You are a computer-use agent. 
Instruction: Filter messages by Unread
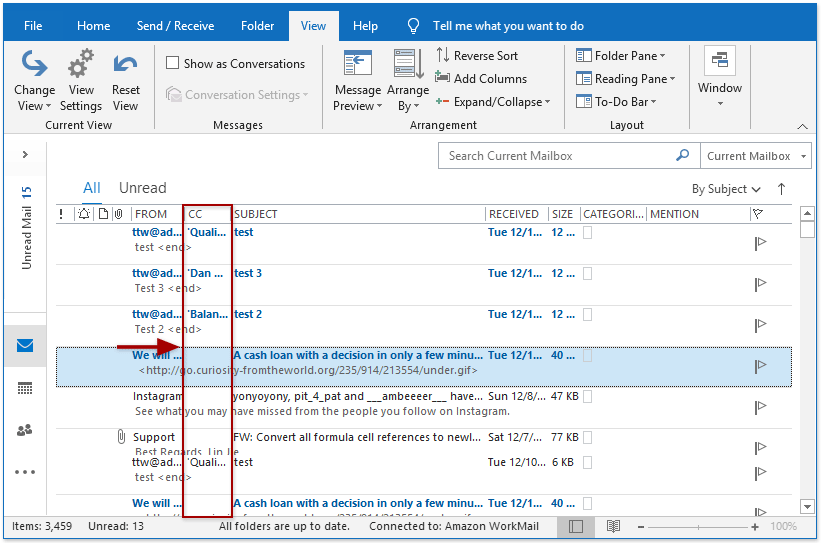coord(142,188)
